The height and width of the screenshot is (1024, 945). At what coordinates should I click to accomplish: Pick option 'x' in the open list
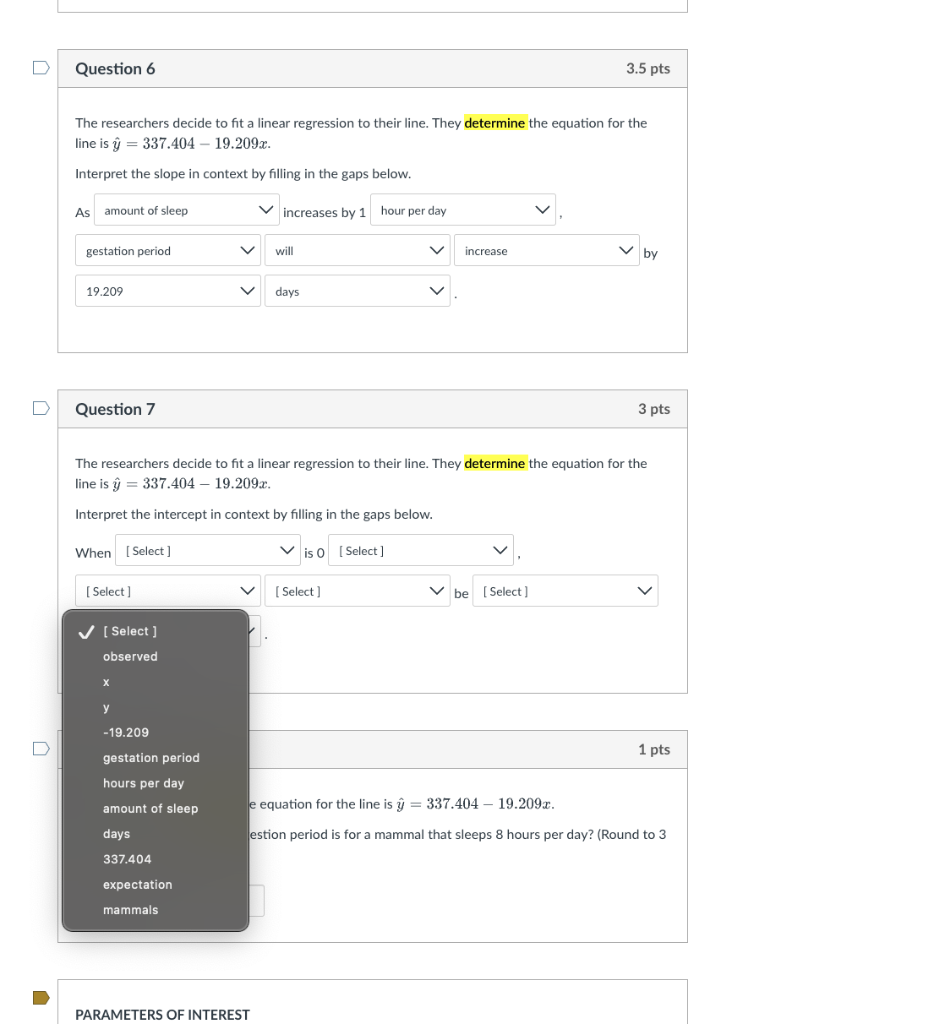pyautogui.click(x=155, y=682)
